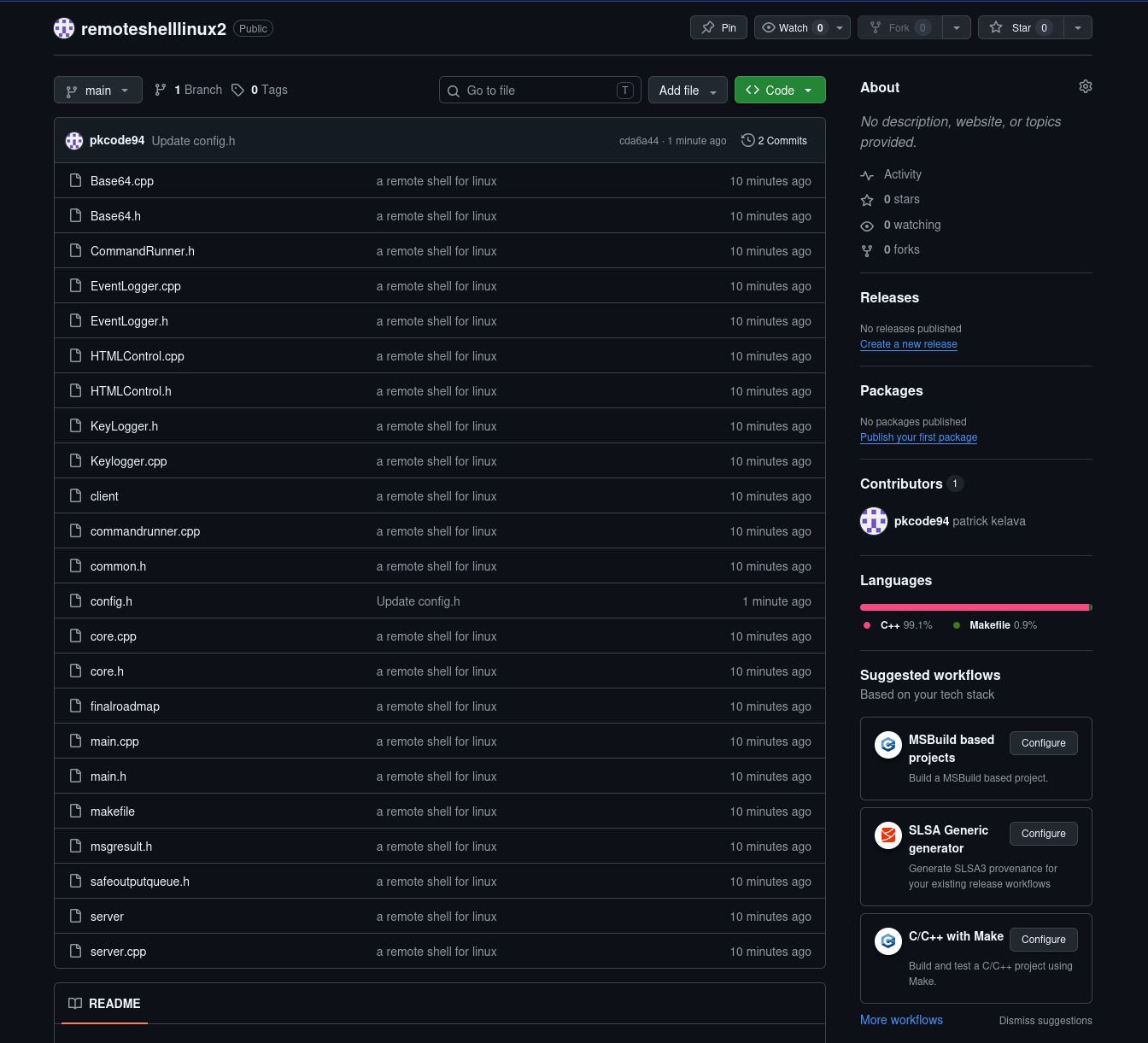Open the CommandRunner.h file
Screen dimensions: 1148x1043
pos(143,251)
